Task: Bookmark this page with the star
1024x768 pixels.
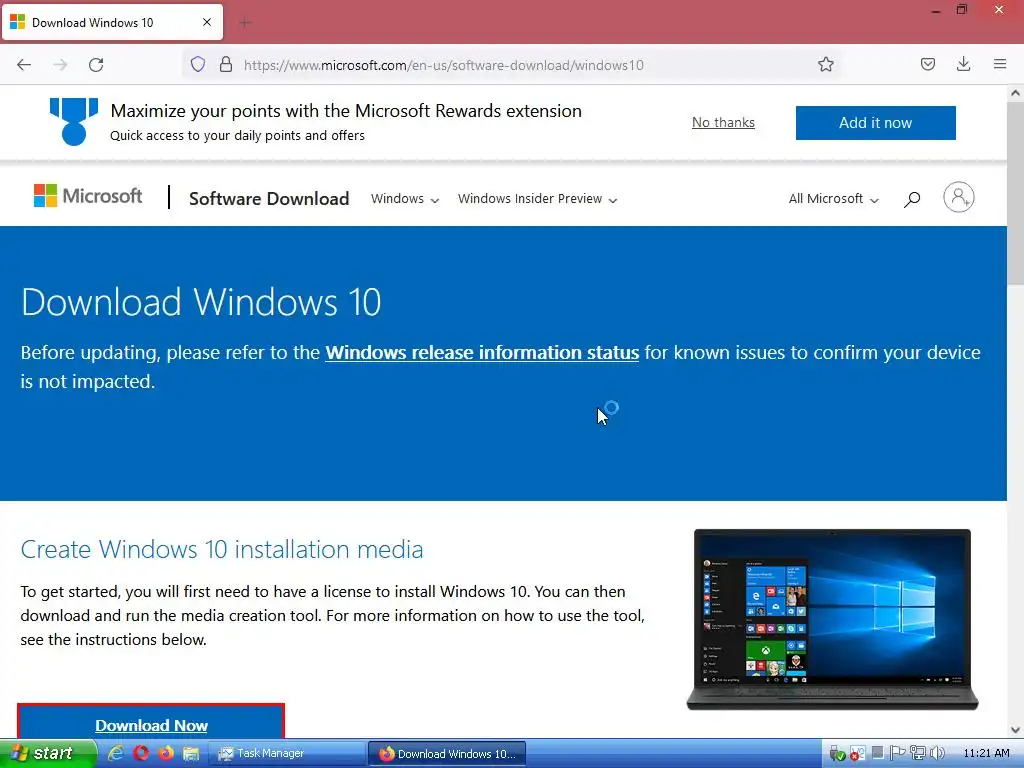Action: coord(825,64)
